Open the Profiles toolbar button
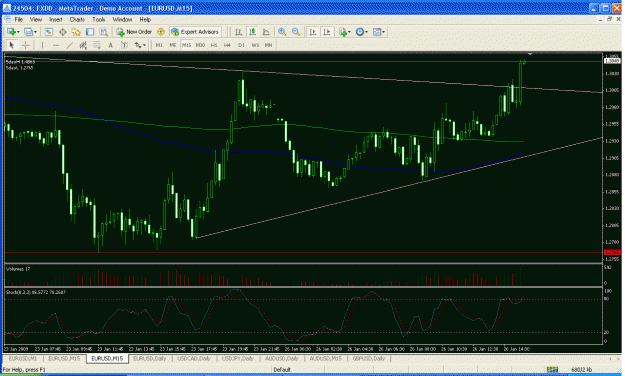 pyautogui.click(x=28, y=32)
